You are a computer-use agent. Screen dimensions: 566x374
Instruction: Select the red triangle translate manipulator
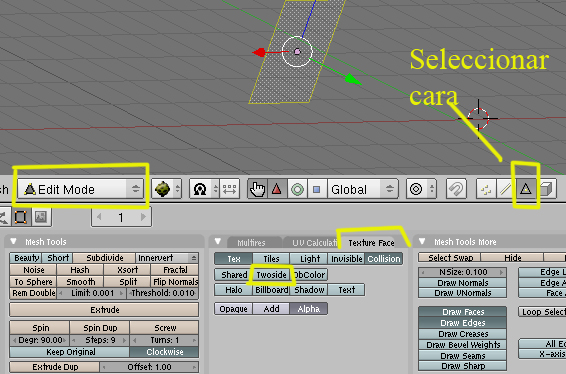pos(277,189)
